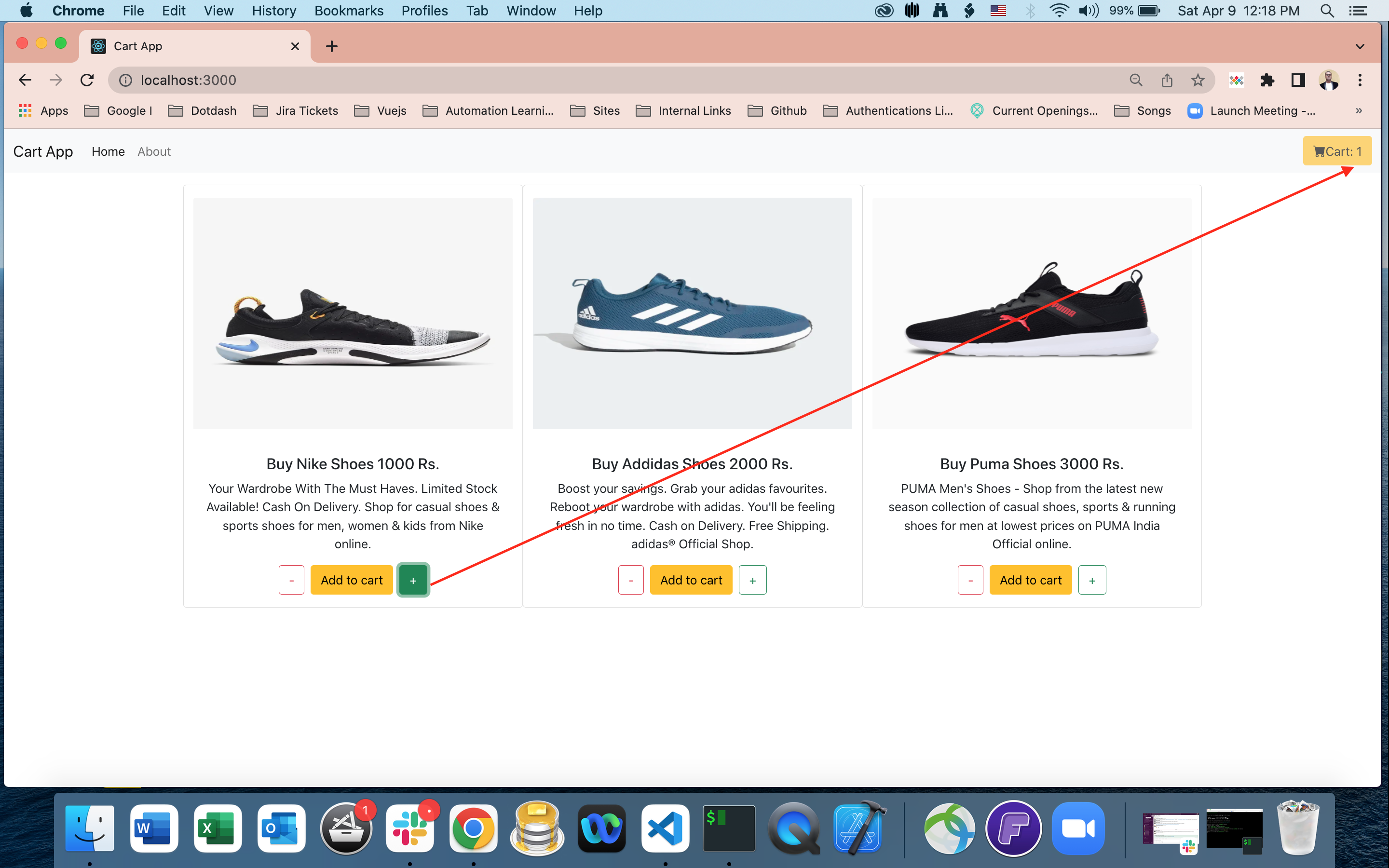Open the Chrome three-dot menu
The width and height of the screenshot is (1389, 868).
1359,81
